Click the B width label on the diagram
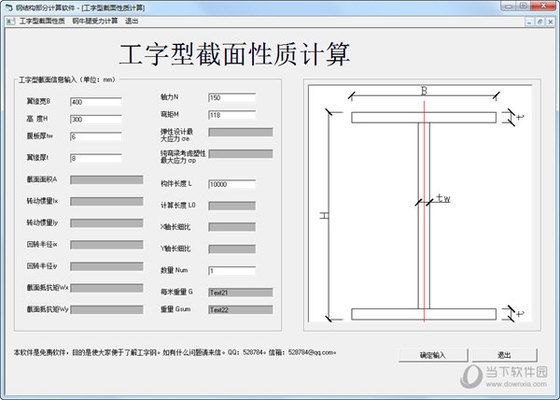The image size is (560, 400). click(x=424, y=91)
